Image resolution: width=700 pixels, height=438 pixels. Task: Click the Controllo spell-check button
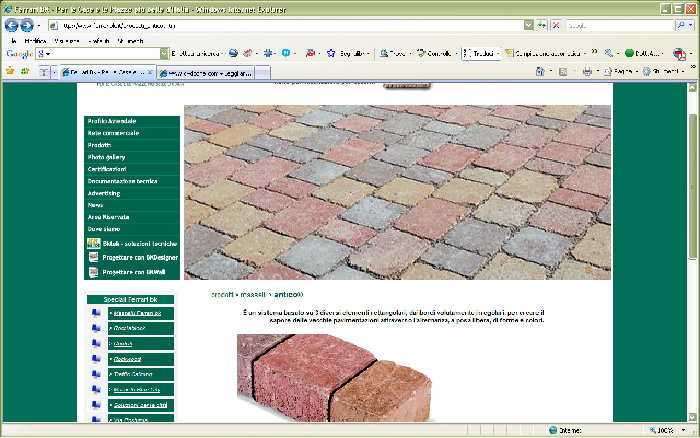tap(434, 53)
